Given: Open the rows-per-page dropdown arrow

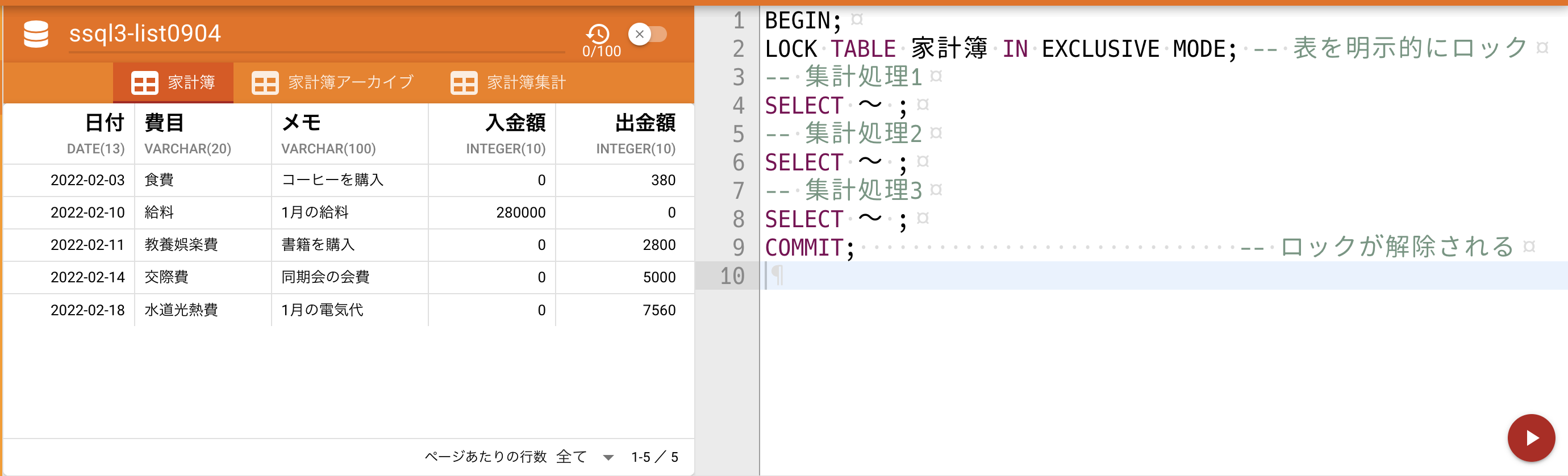Looking at the screenshot, I should point(608,457).
